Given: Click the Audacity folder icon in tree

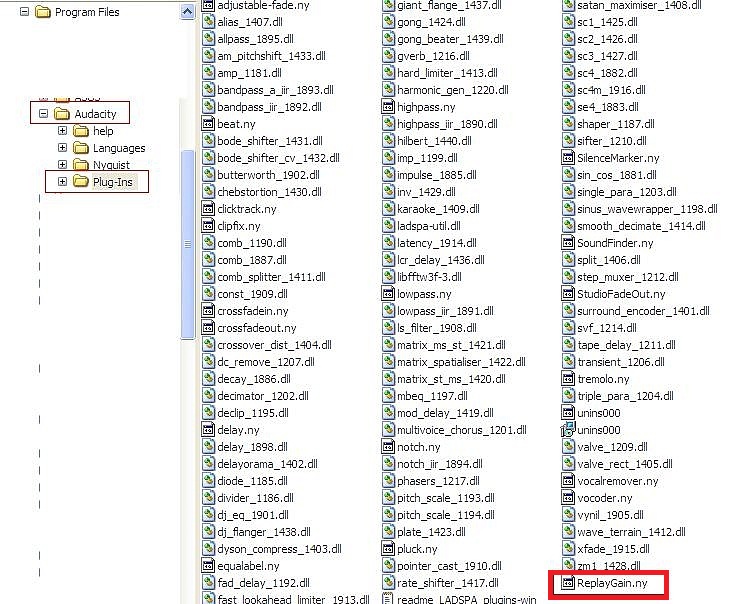Looking at the screenshot, I should pos(62,114).
